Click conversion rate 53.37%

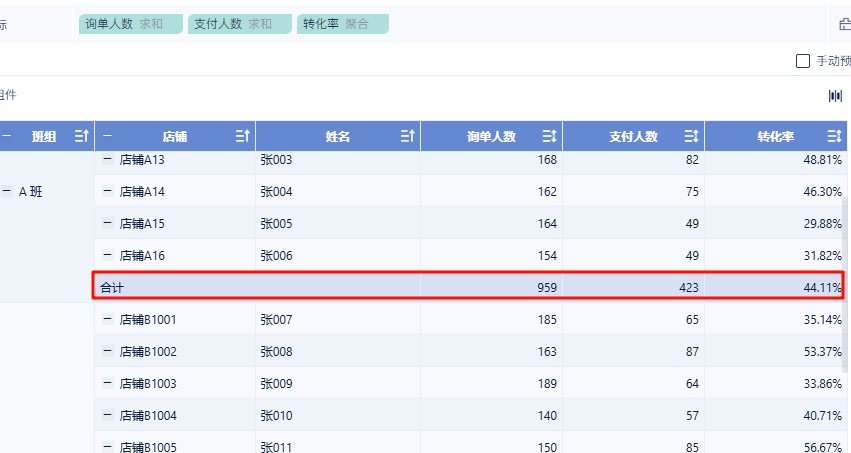(823, 352)
